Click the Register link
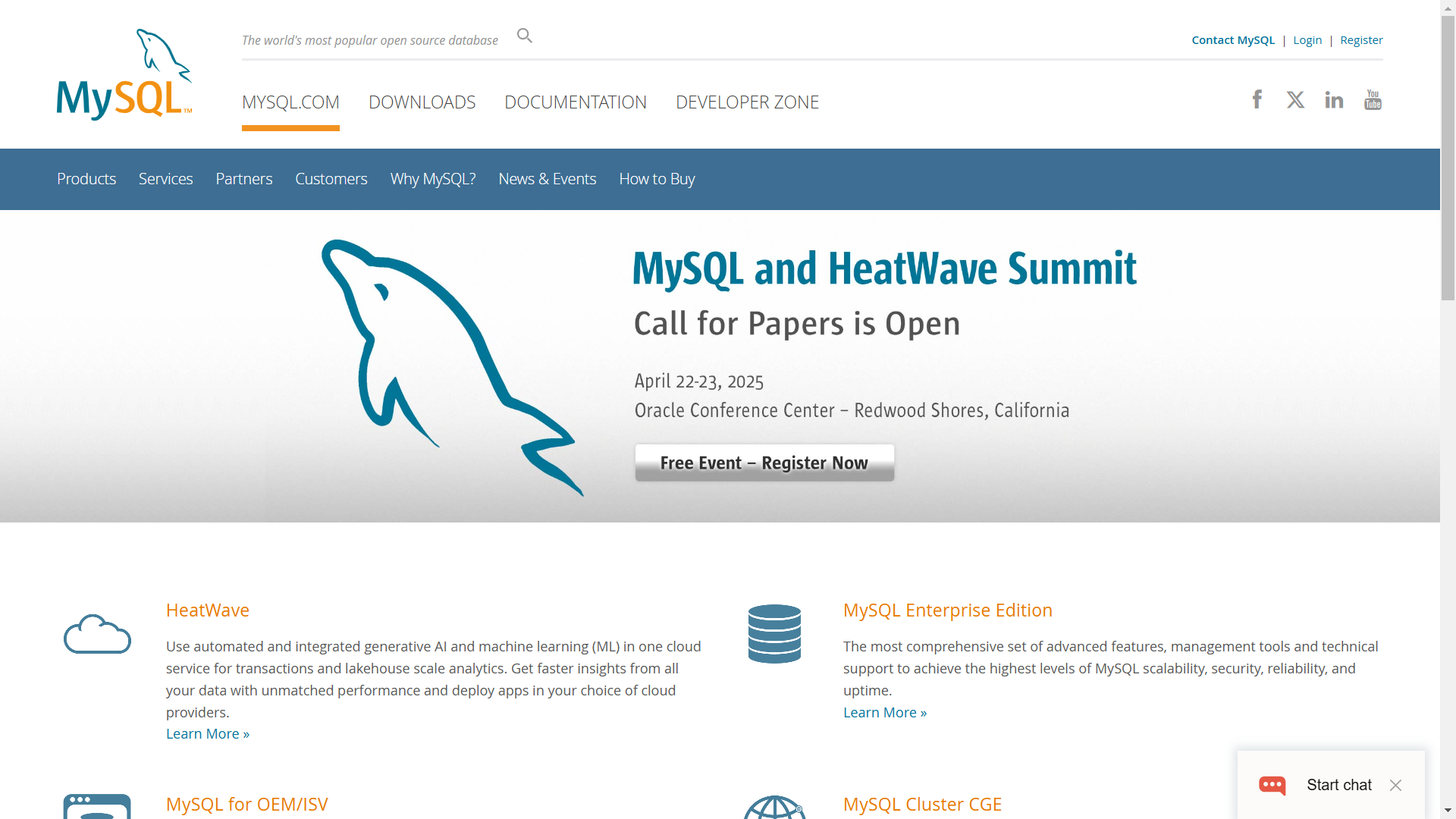The image size is (1456, 819). pos(1361,40)
